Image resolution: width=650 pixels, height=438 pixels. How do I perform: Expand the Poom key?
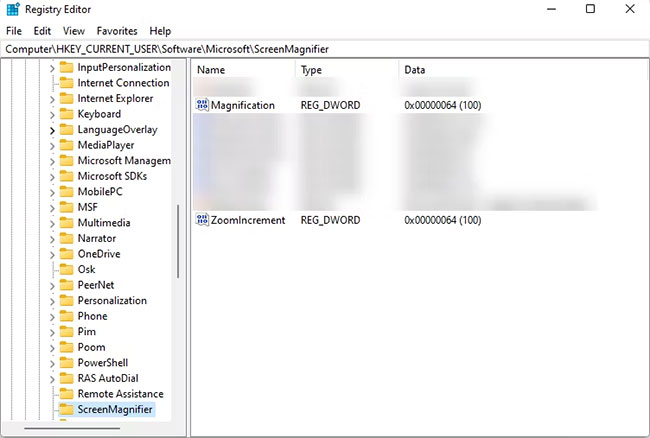point(52,348)
